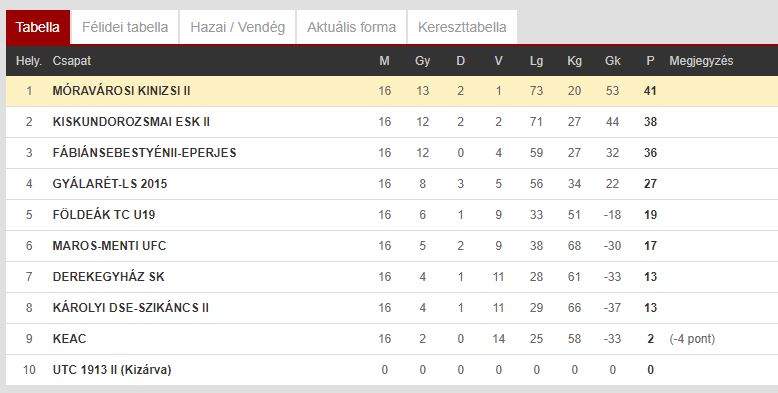Click the P points column header
Image resolution: width=778 pixels, height=393 pixels.
pyautogui.click(x=650, y=61)
